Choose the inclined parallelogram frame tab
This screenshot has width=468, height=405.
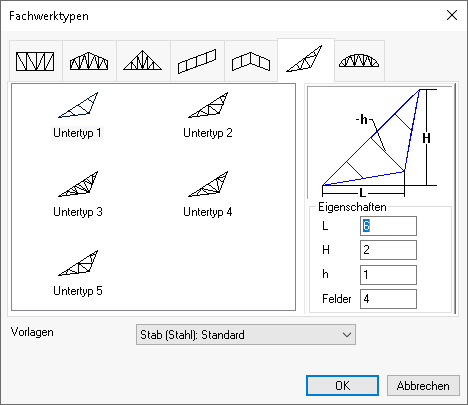(197, 61)
